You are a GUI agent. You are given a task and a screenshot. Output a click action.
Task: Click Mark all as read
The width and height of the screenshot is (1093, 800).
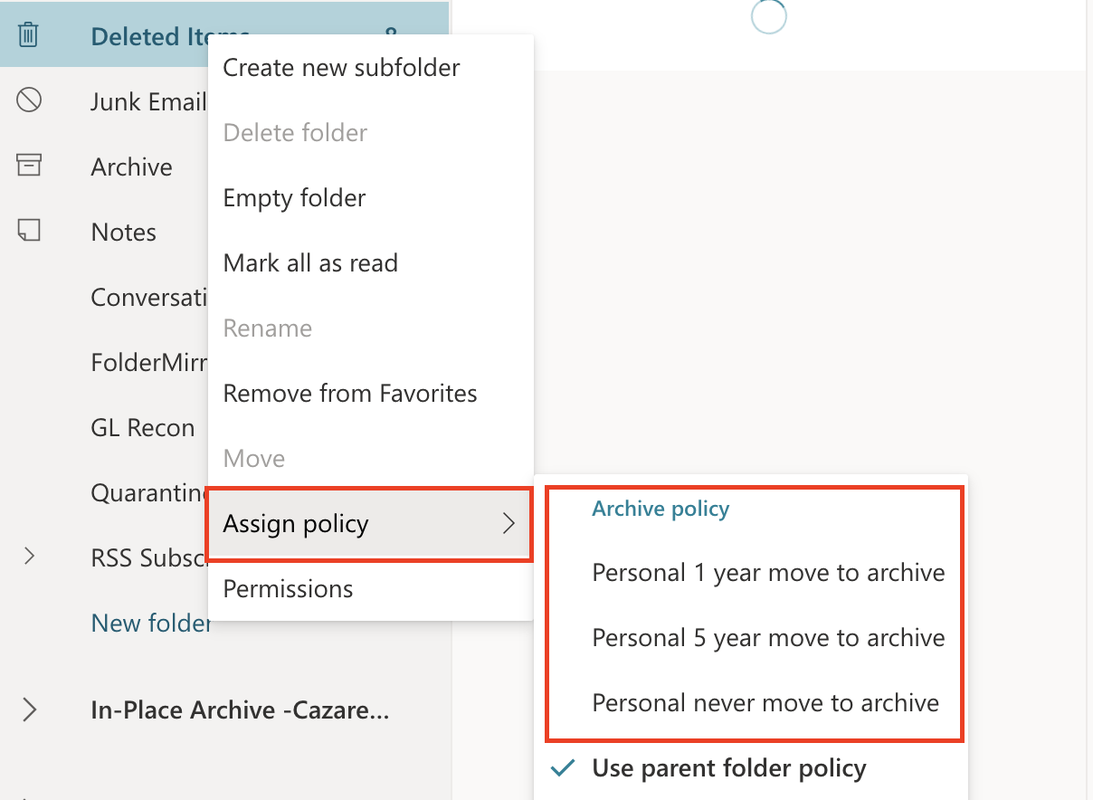pyautogui.click(x=310, y=263)
